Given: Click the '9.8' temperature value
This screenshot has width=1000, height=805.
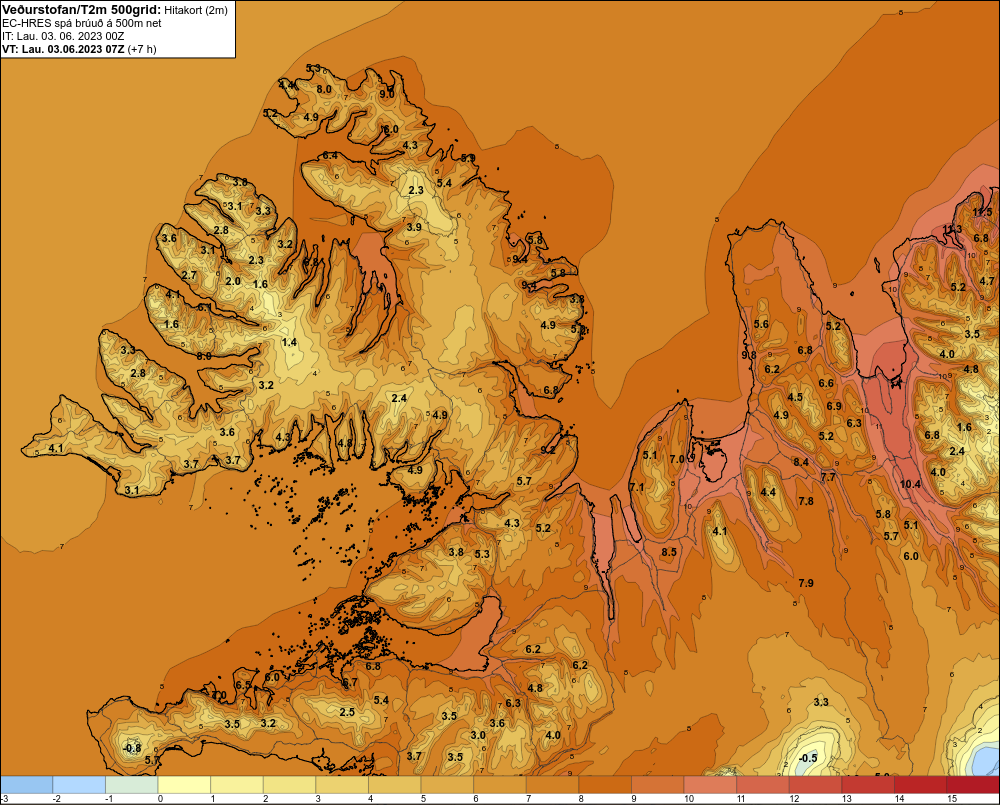Looking at the screenshot, I should 749,355.
